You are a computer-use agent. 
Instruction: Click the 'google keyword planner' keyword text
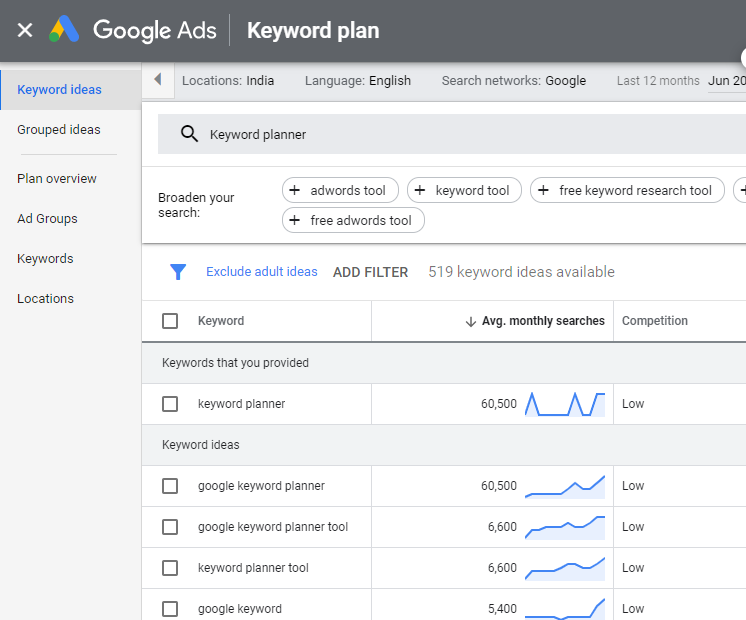tap(261, 486)
